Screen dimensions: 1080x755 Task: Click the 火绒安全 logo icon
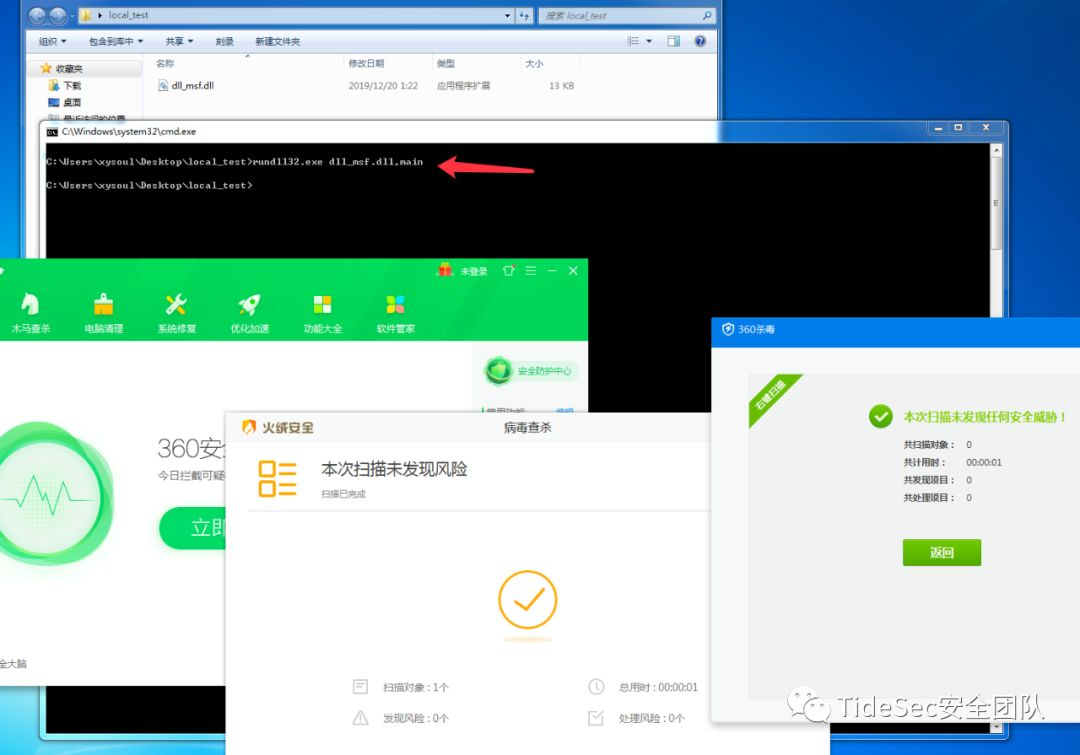pyautogui.click(x=249, y=427)
